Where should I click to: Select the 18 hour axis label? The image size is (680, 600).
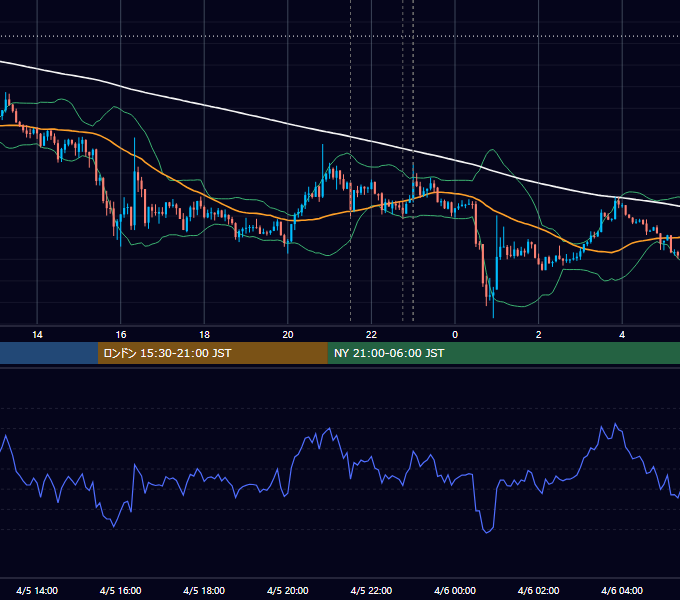click(x=204, y=335)
